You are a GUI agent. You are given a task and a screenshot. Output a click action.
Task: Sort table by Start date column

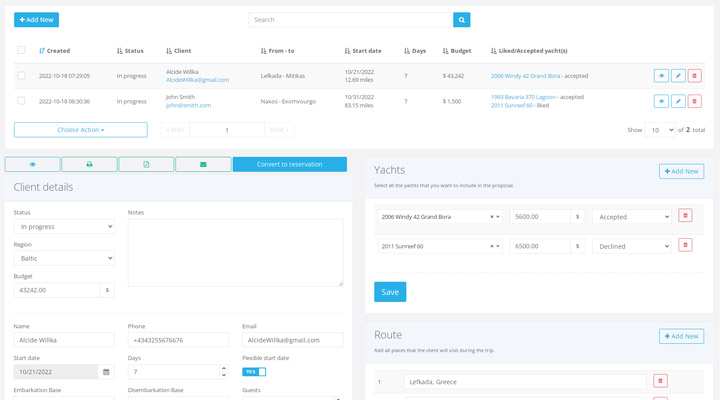coord(363,51)
